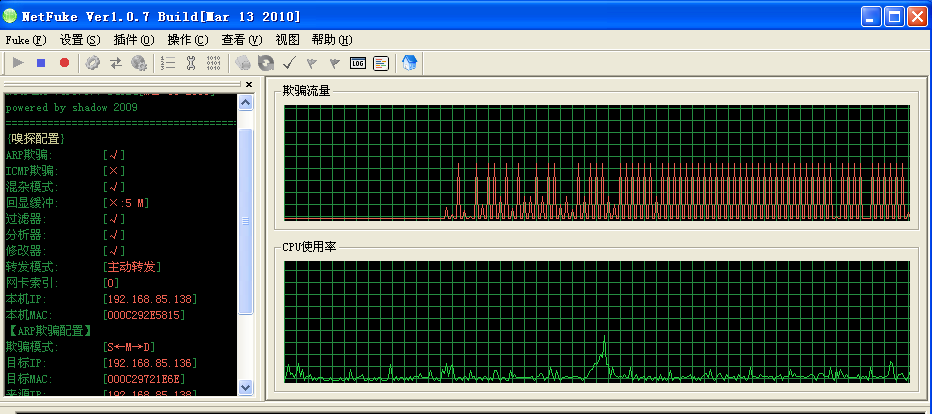Click the 本机IP row label

pos(25,299)
